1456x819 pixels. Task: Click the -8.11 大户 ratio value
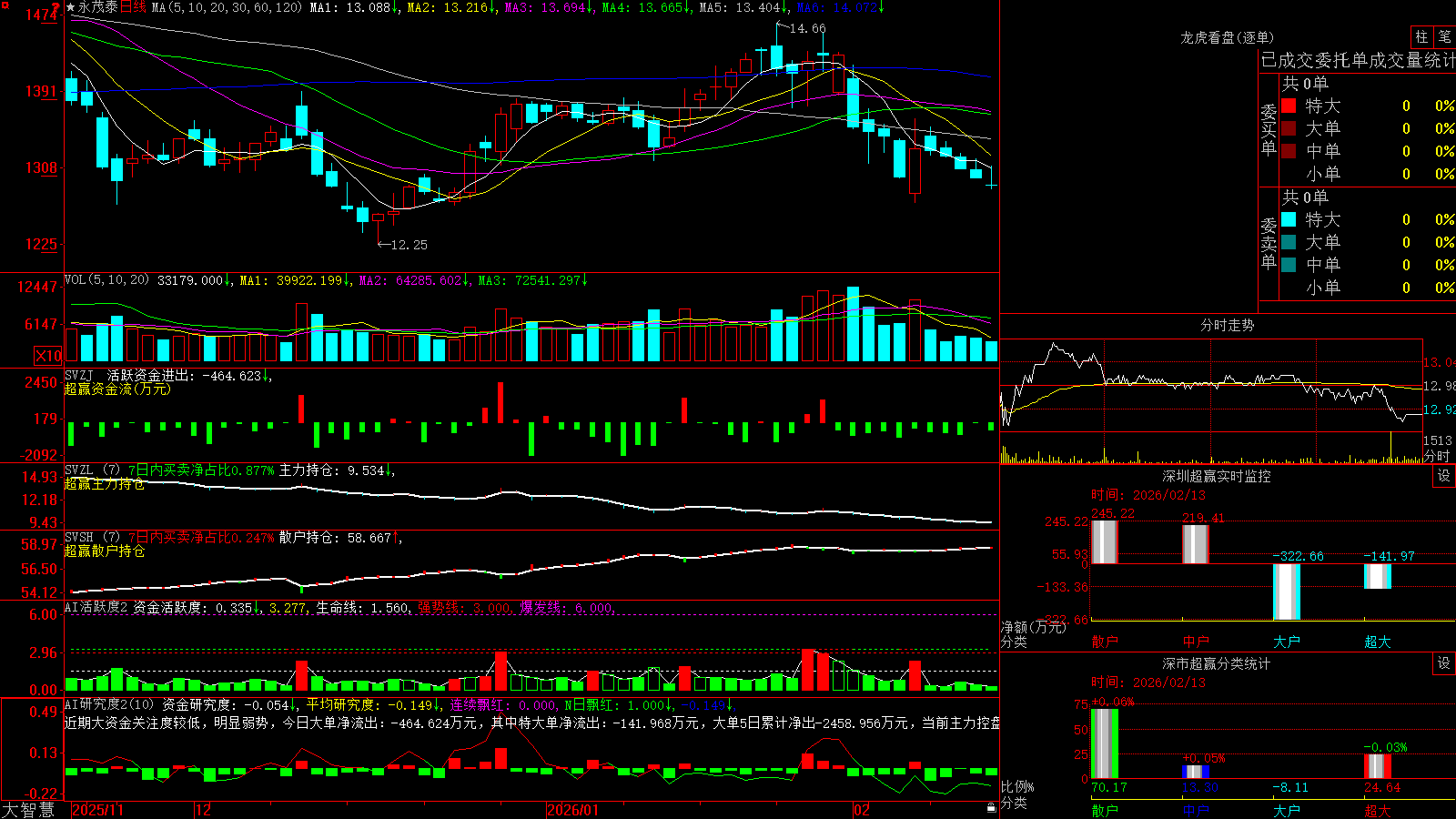(1290, 788)
